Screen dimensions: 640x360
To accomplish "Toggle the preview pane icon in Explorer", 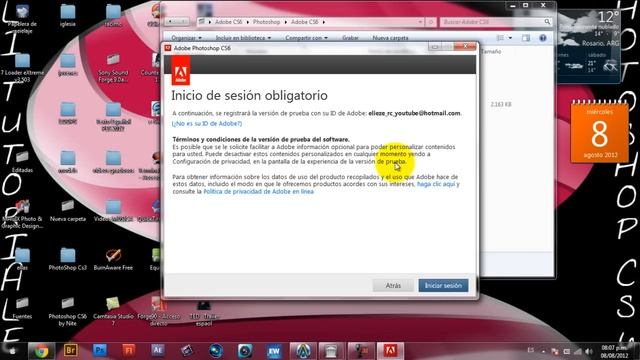I will click(526, 38).
